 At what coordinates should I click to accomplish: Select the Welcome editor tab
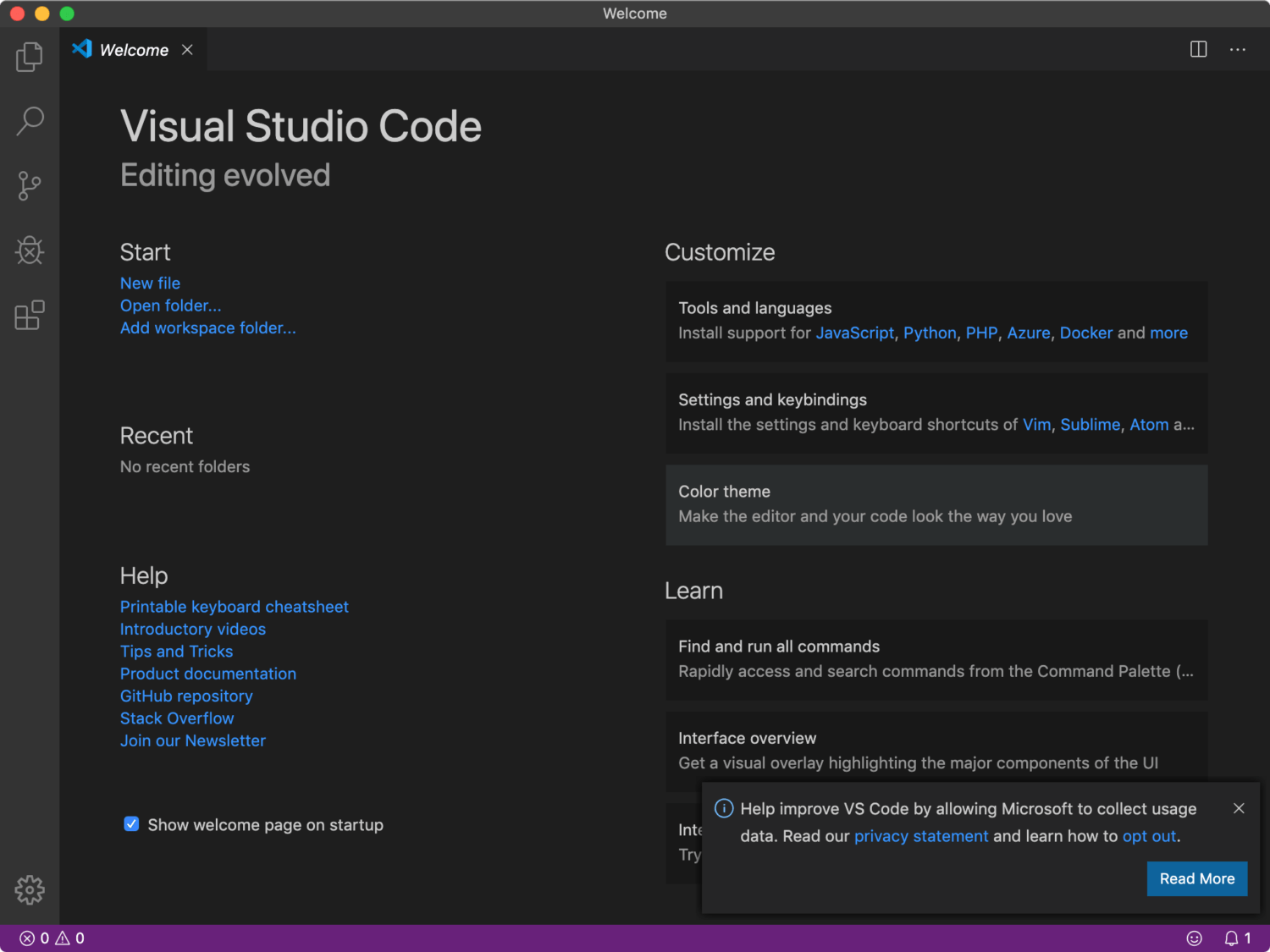tap(133, 50)
